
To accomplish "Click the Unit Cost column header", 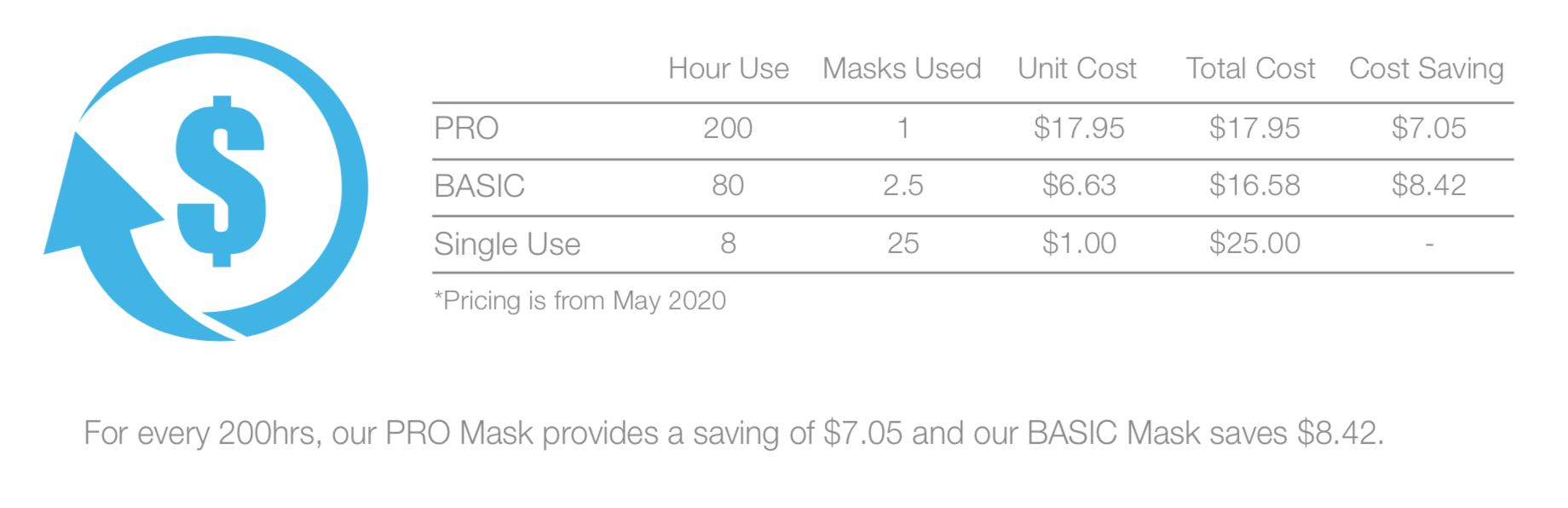I will point(1077,68).
